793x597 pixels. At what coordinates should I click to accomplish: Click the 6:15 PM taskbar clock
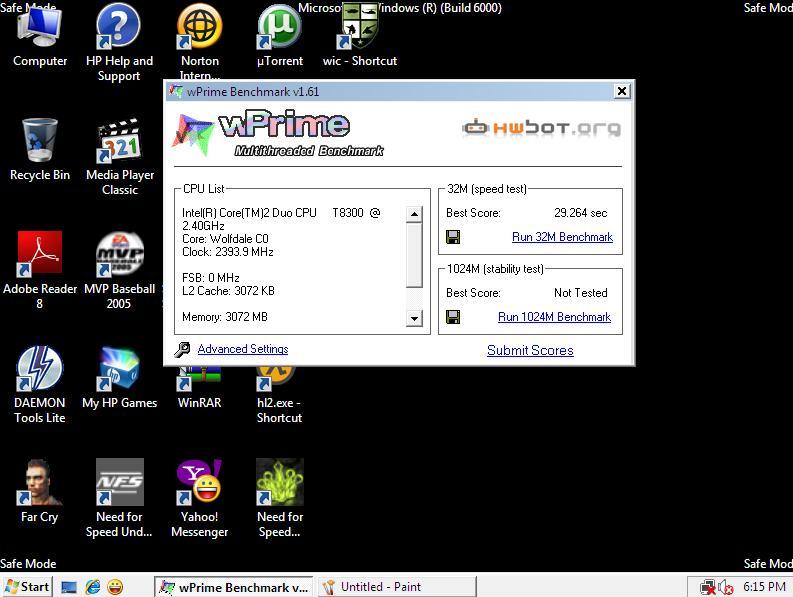point(764,587)
